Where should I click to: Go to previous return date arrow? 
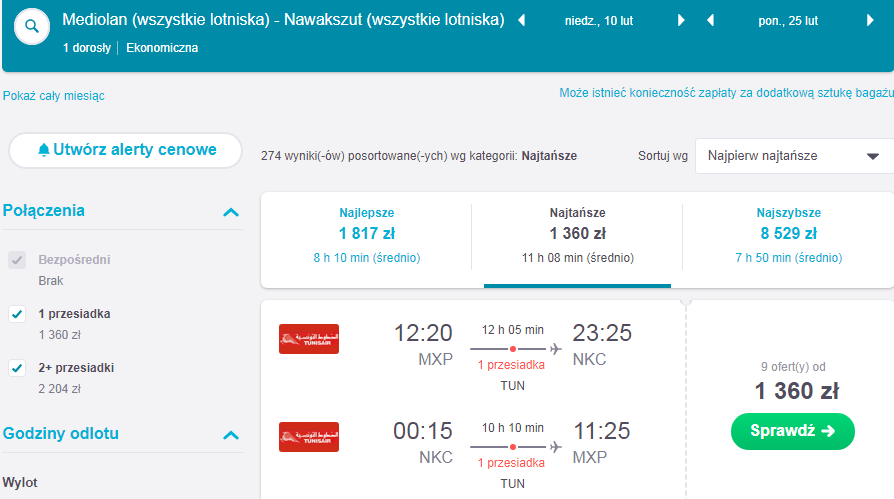pos(710,21)
